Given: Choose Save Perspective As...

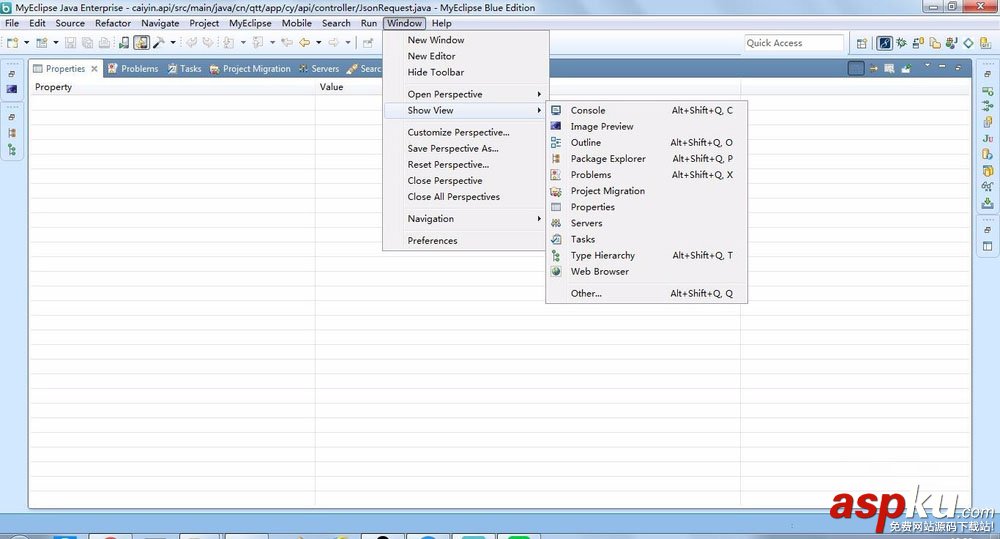Looking at the screenshot, I should click(466, 149).
